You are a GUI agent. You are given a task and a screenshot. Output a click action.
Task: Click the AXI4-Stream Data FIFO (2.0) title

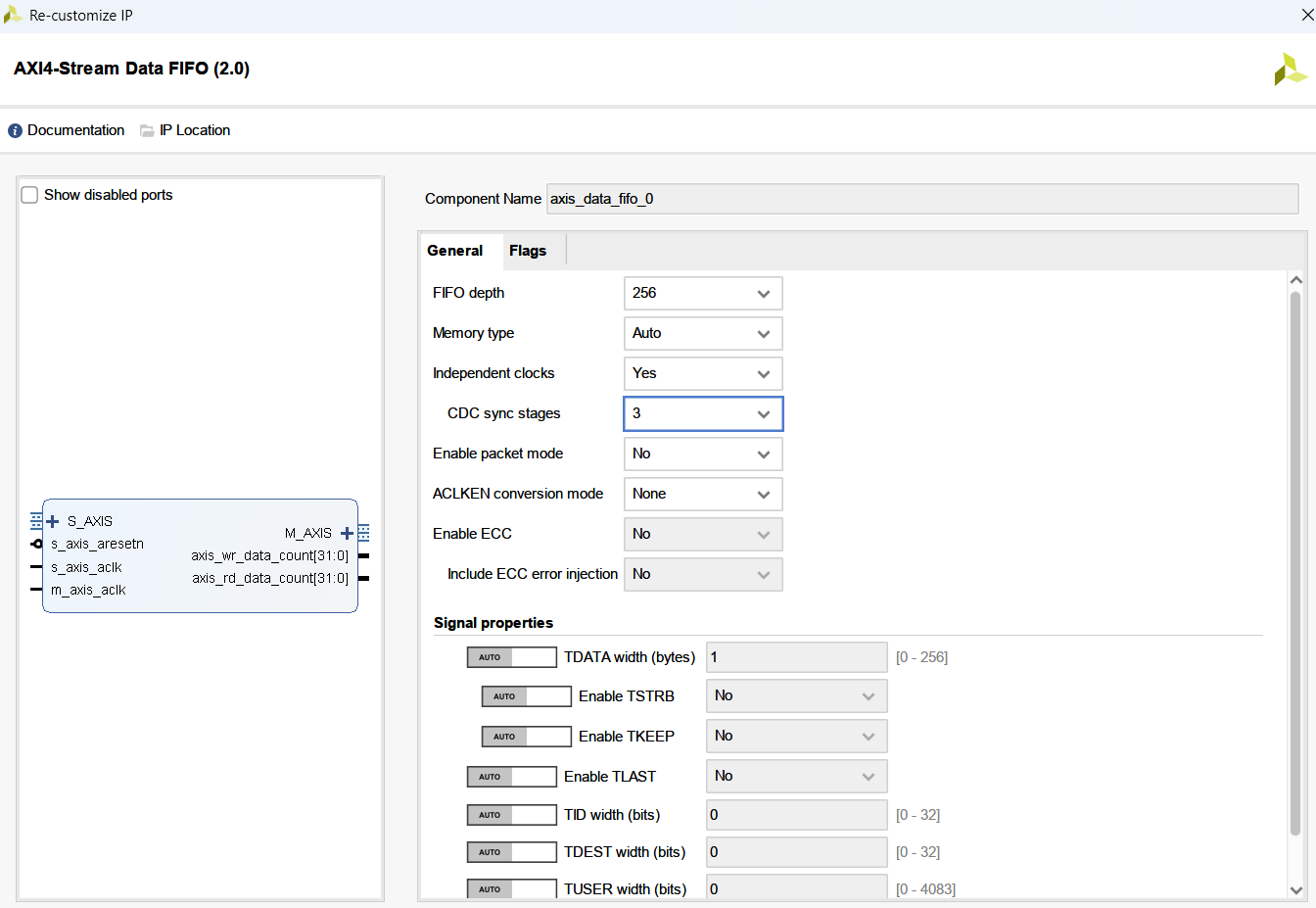[131, 69]
